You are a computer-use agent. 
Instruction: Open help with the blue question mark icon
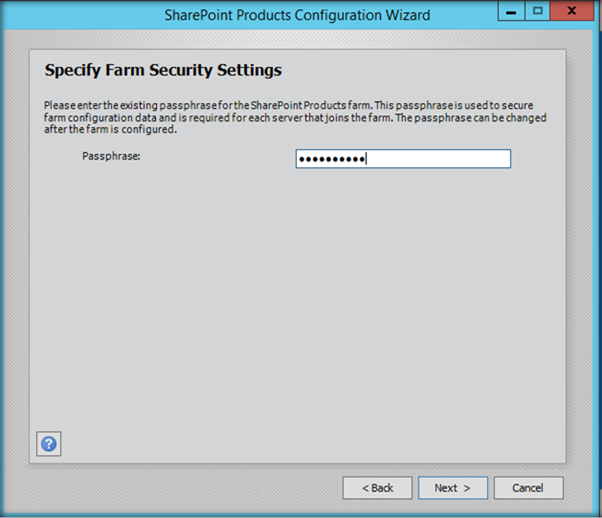tap(48, 445)
